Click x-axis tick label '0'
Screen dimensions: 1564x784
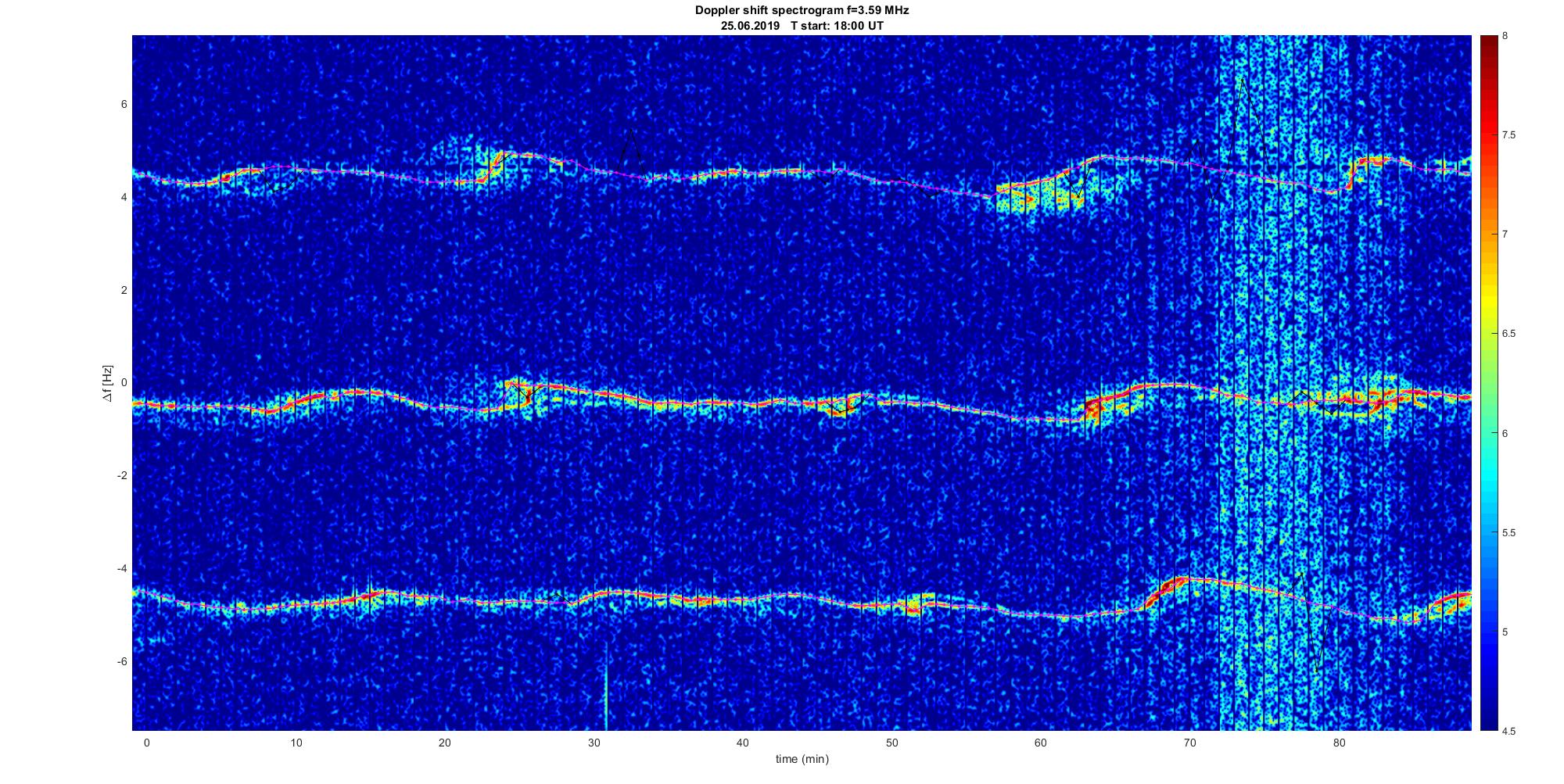[146, 743]
